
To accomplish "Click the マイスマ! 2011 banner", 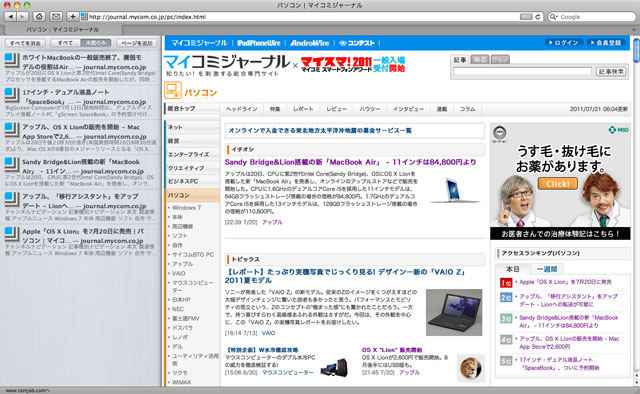I will point(353,64).
